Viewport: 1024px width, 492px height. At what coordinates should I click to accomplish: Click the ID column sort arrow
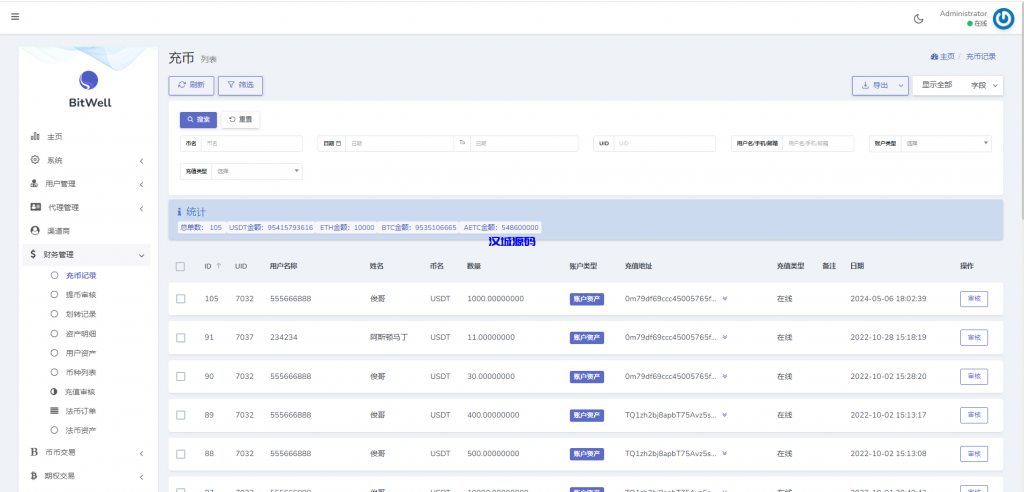[219, 266]
